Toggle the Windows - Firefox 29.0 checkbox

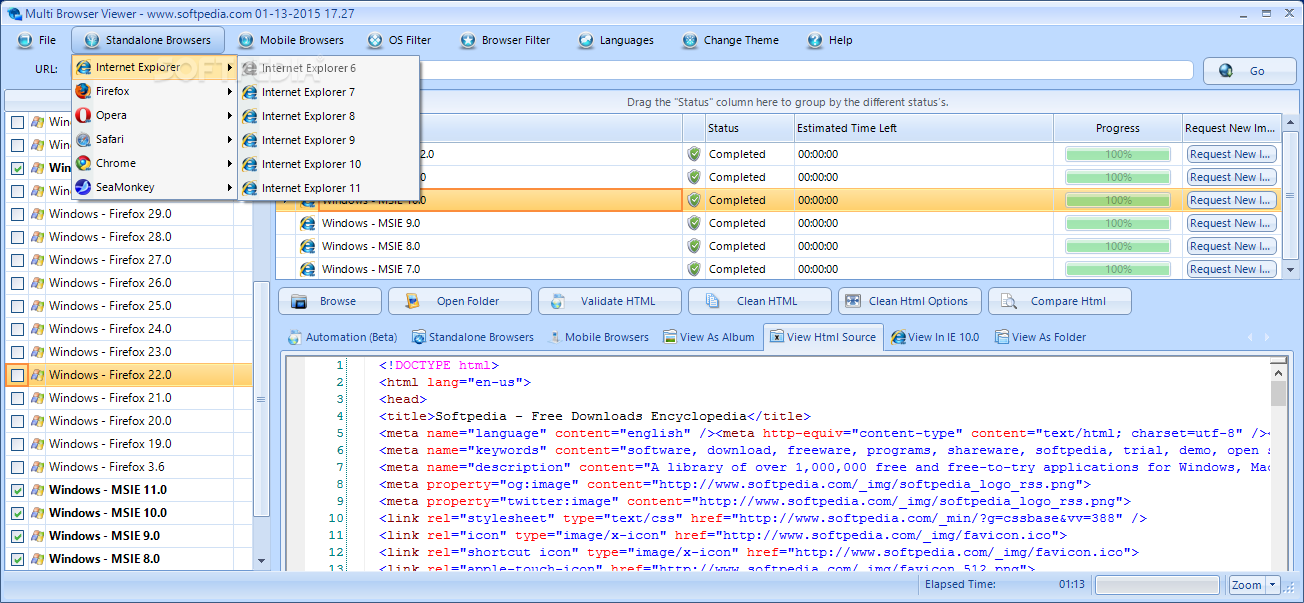17,214
